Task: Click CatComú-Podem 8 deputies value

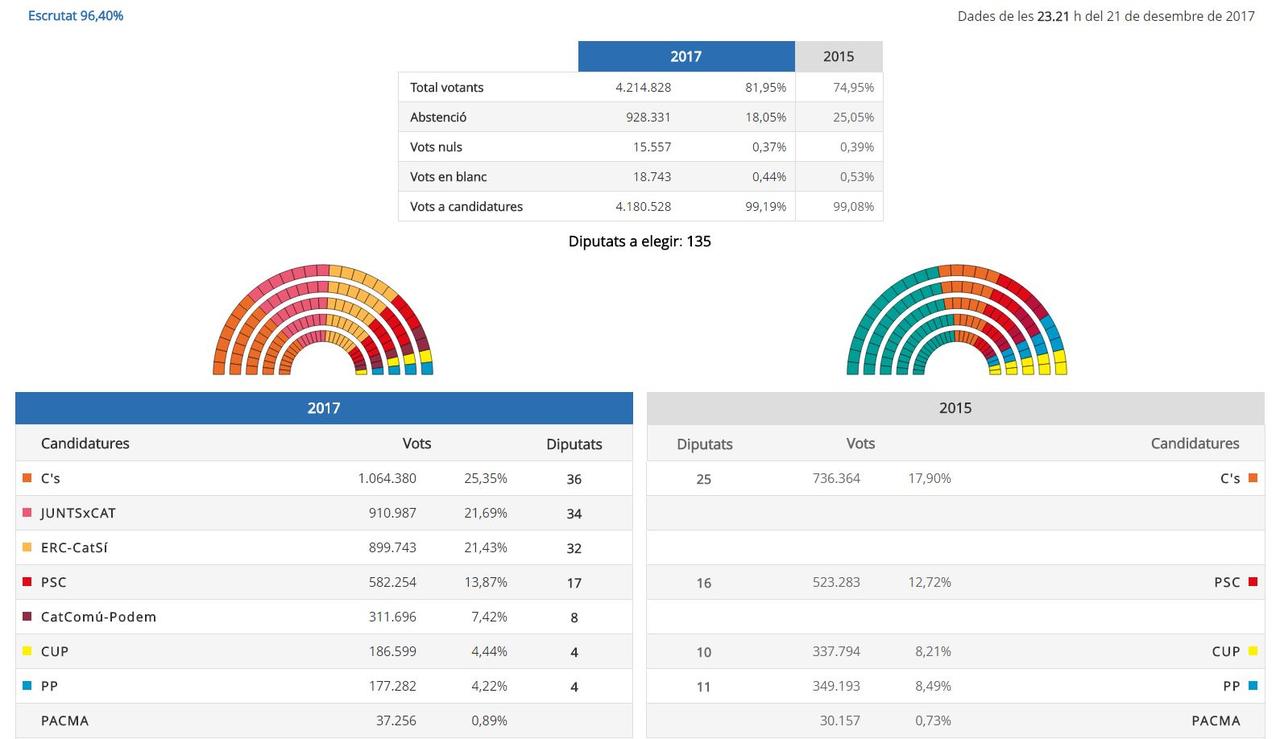Action: [x=574, y=617]
